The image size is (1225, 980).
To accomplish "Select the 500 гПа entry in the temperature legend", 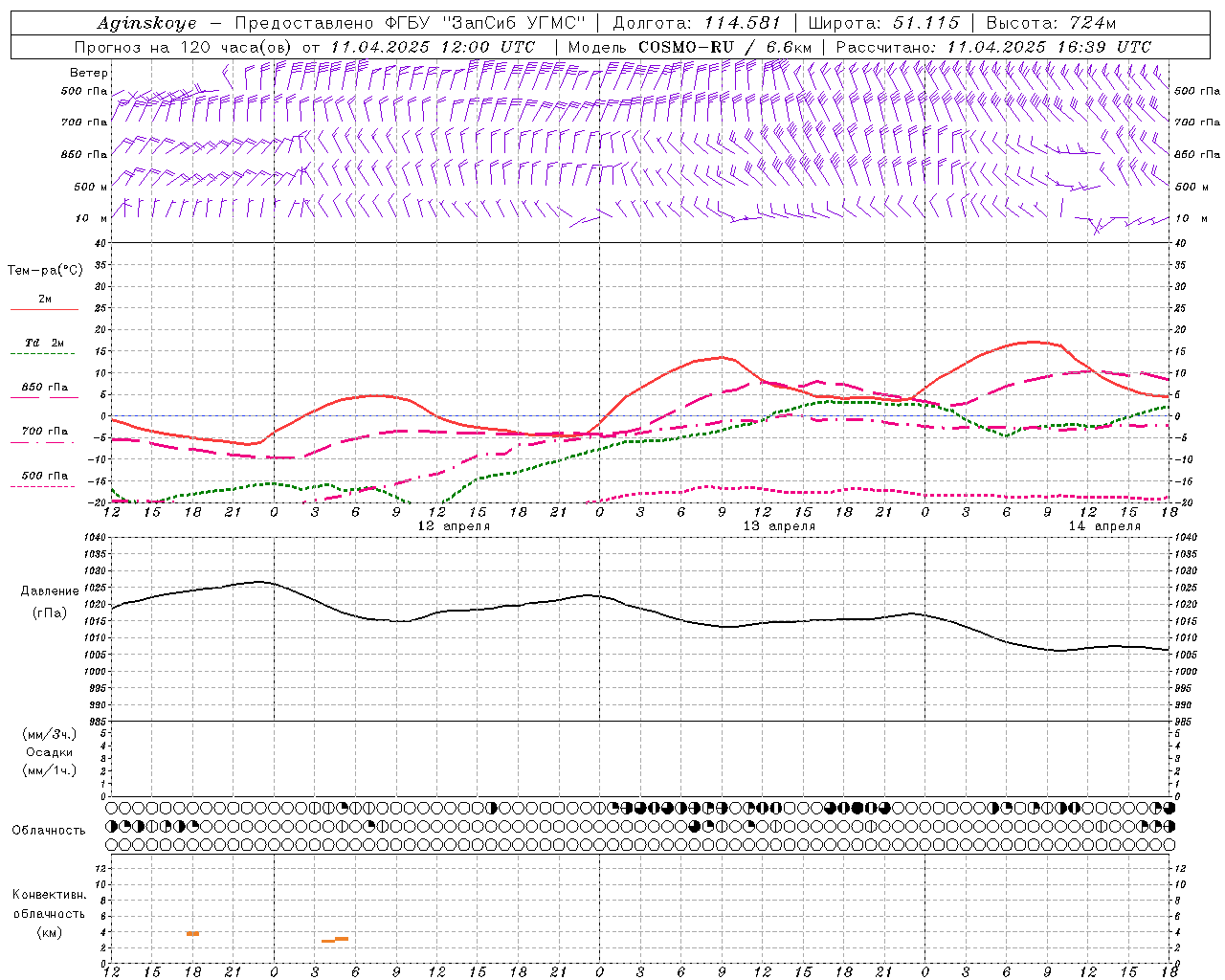I will pos(44,476).
